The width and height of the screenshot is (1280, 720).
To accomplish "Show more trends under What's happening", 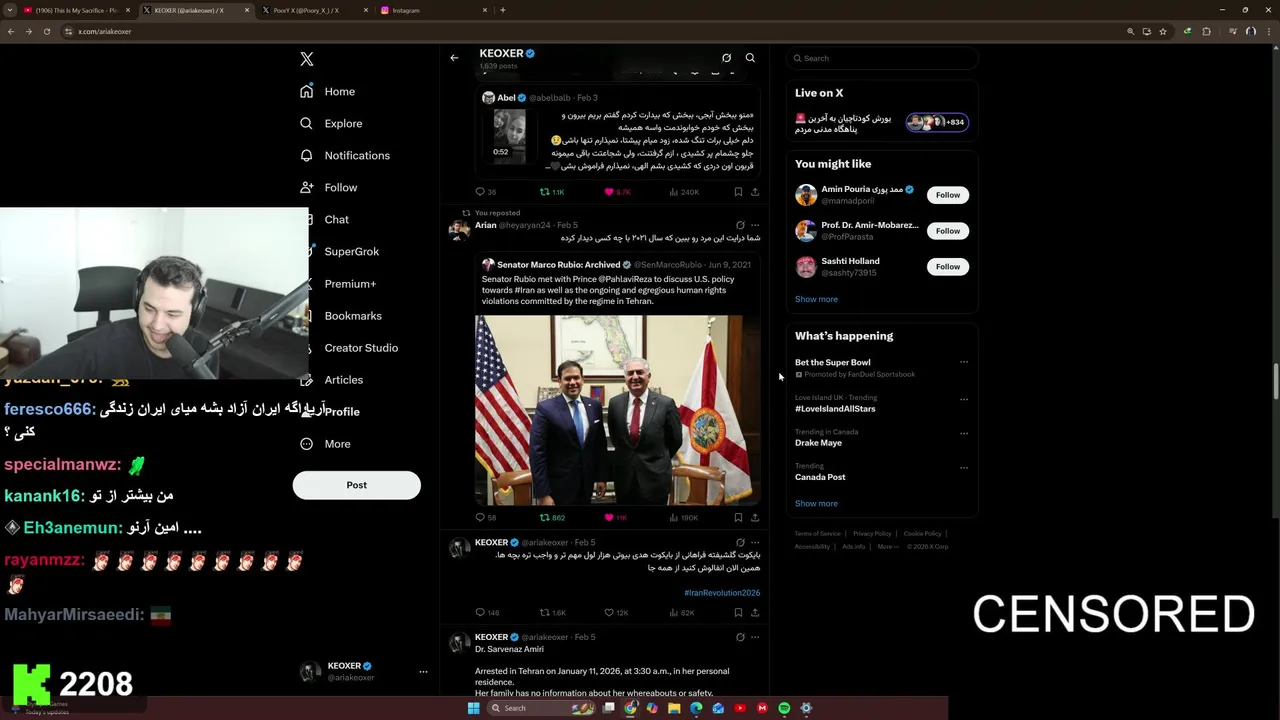I will 816,504.
